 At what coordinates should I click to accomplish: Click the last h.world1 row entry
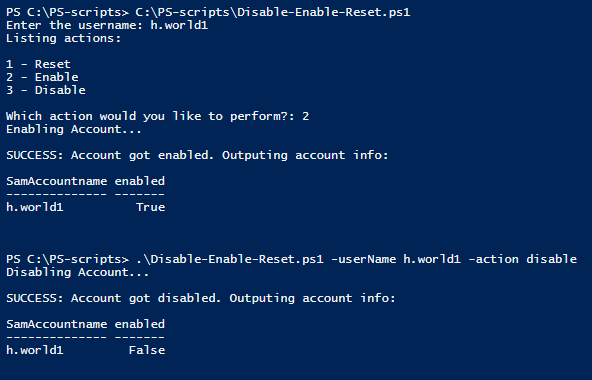click(35, 350)
